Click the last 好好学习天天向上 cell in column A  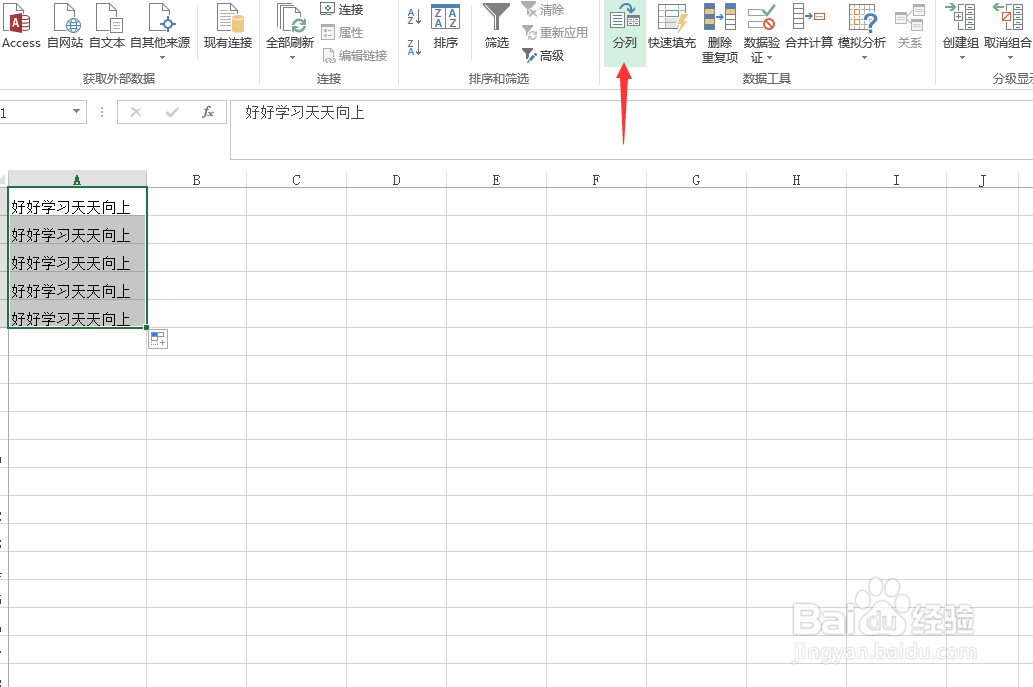point(77,314)
